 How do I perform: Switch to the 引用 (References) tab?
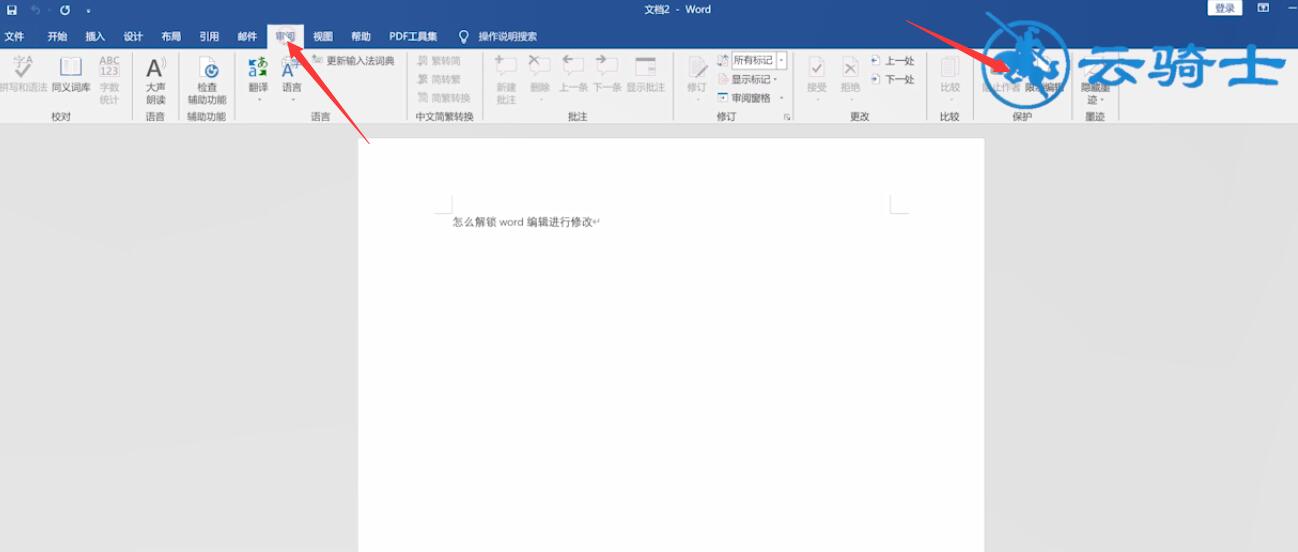pos(209,37)
